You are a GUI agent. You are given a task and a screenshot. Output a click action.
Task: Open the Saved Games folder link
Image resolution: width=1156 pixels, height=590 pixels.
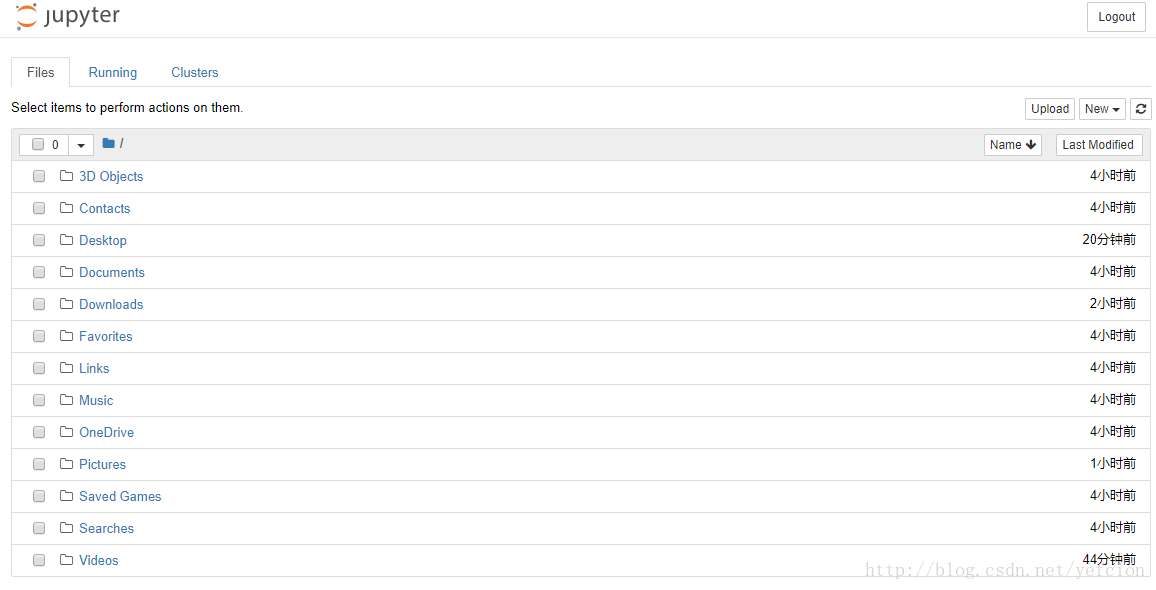pos(120,496)
